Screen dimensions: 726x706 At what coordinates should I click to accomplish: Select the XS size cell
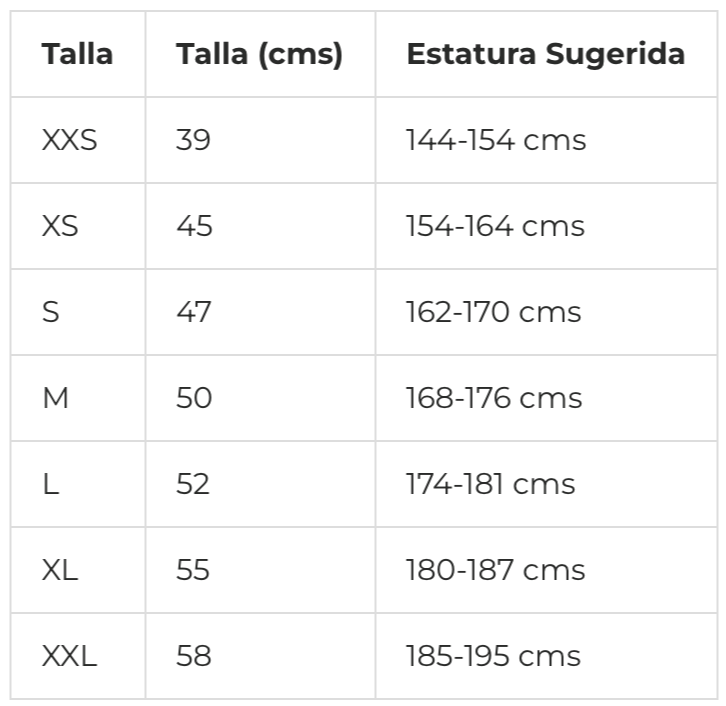pos(78,226)
